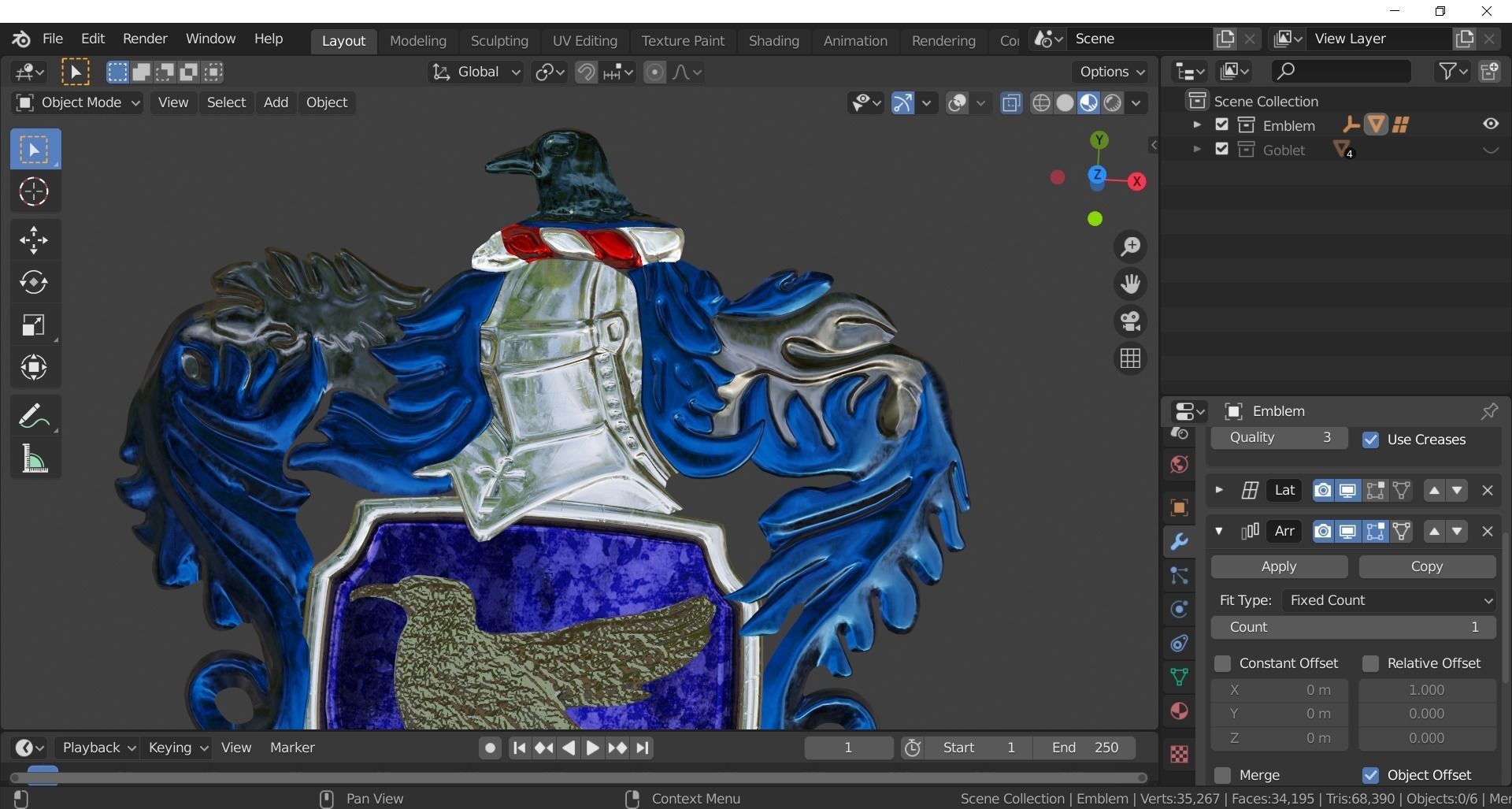
Task: Enable the Constant Offset checkbox
Action: point(1222,663)
